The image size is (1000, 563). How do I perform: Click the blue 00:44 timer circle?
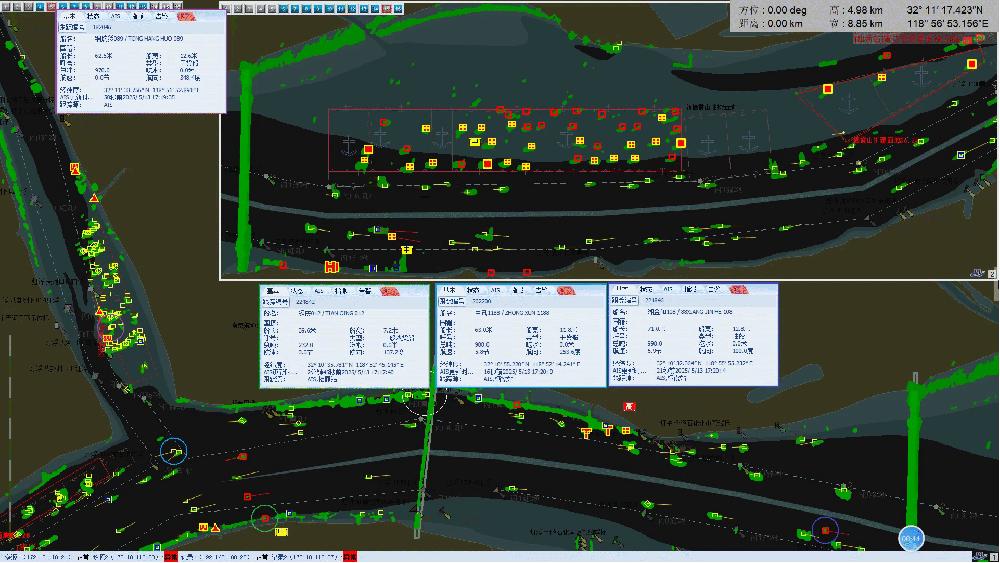coord(910,538)
